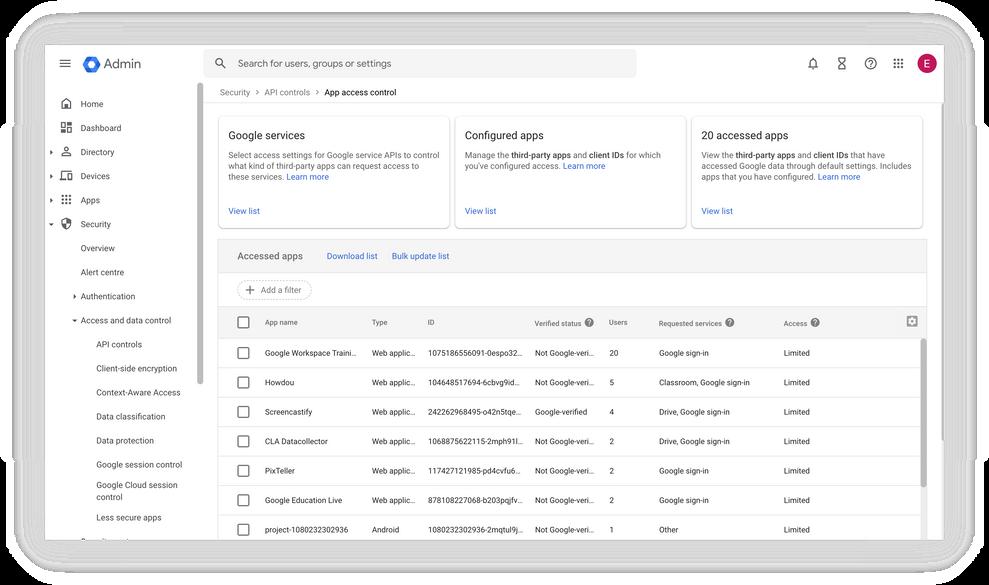Click the Verified status help icon
Viewport: 989px width, 585px height.
point(589,322)
